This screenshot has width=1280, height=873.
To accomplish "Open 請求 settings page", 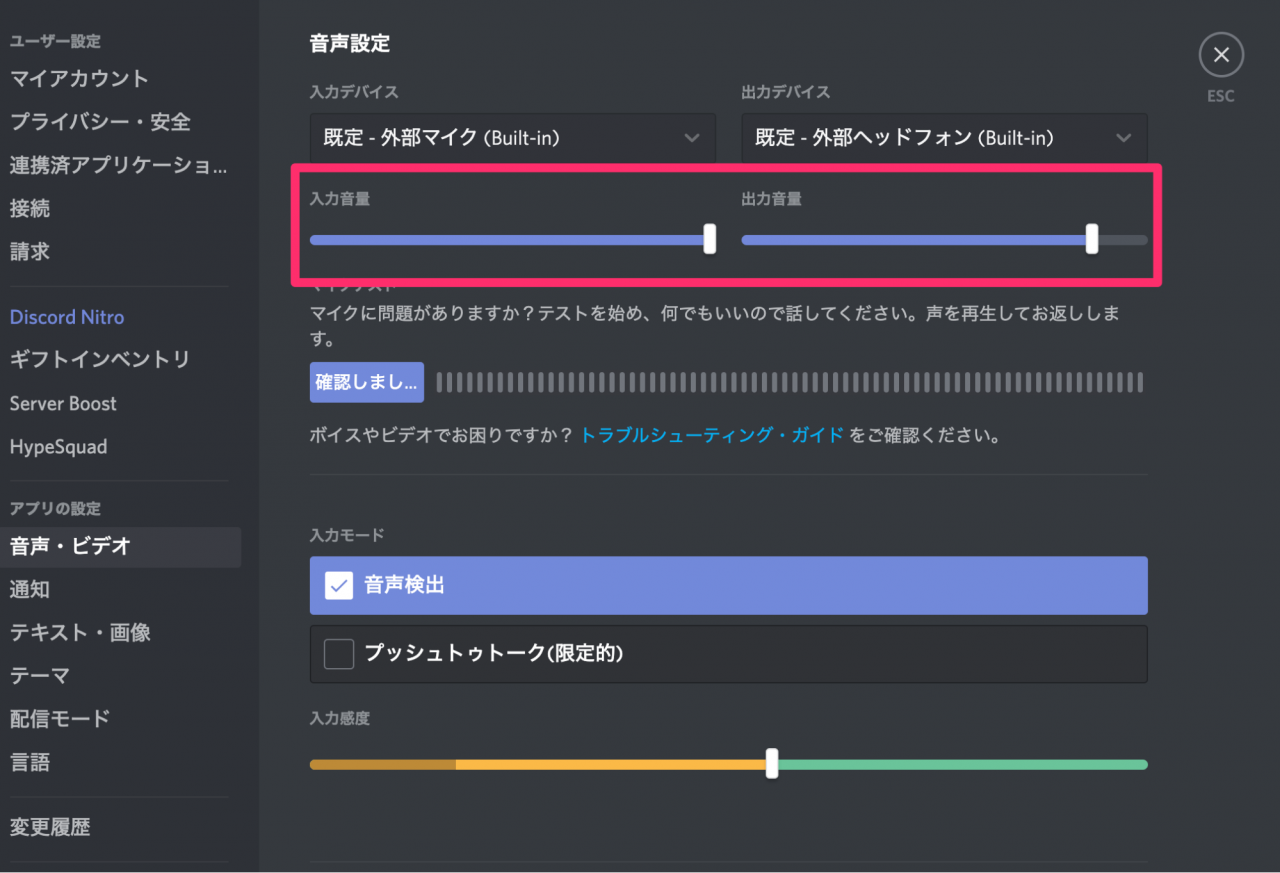I will (x=30, y=251).
